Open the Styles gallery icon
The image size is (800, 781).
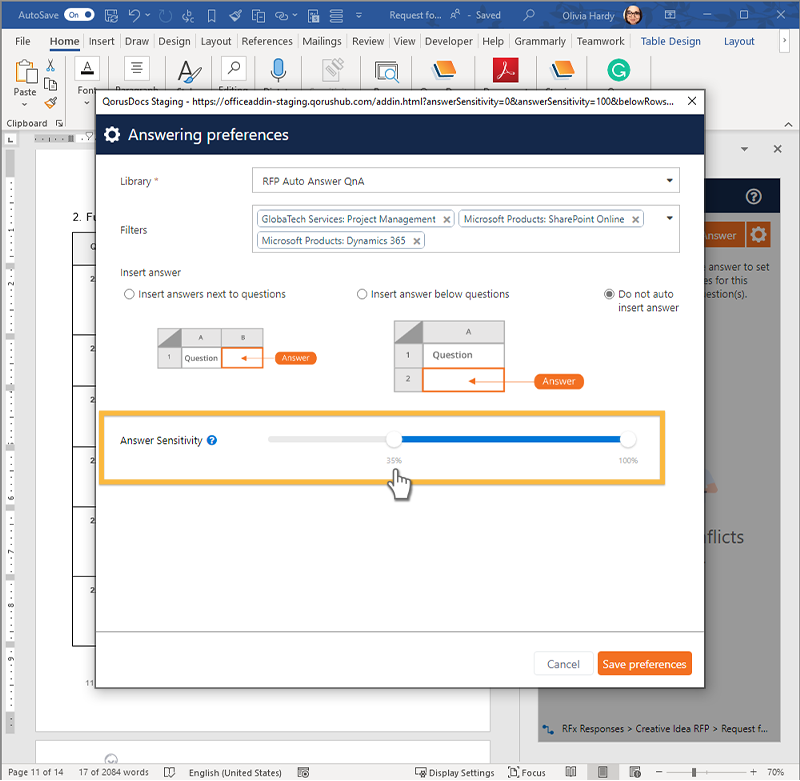click(188, 71)
